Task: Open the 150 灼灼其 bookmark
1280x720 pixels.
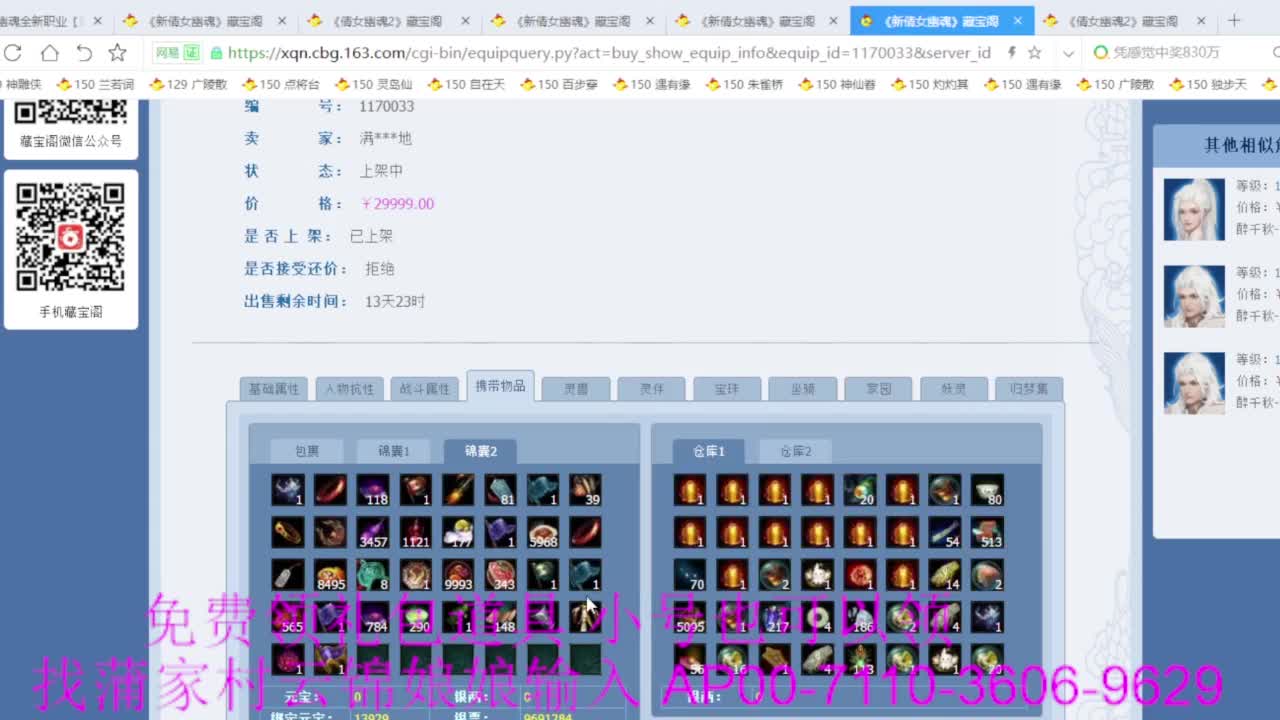Action: pyautogui.click(x=931, y=85)
